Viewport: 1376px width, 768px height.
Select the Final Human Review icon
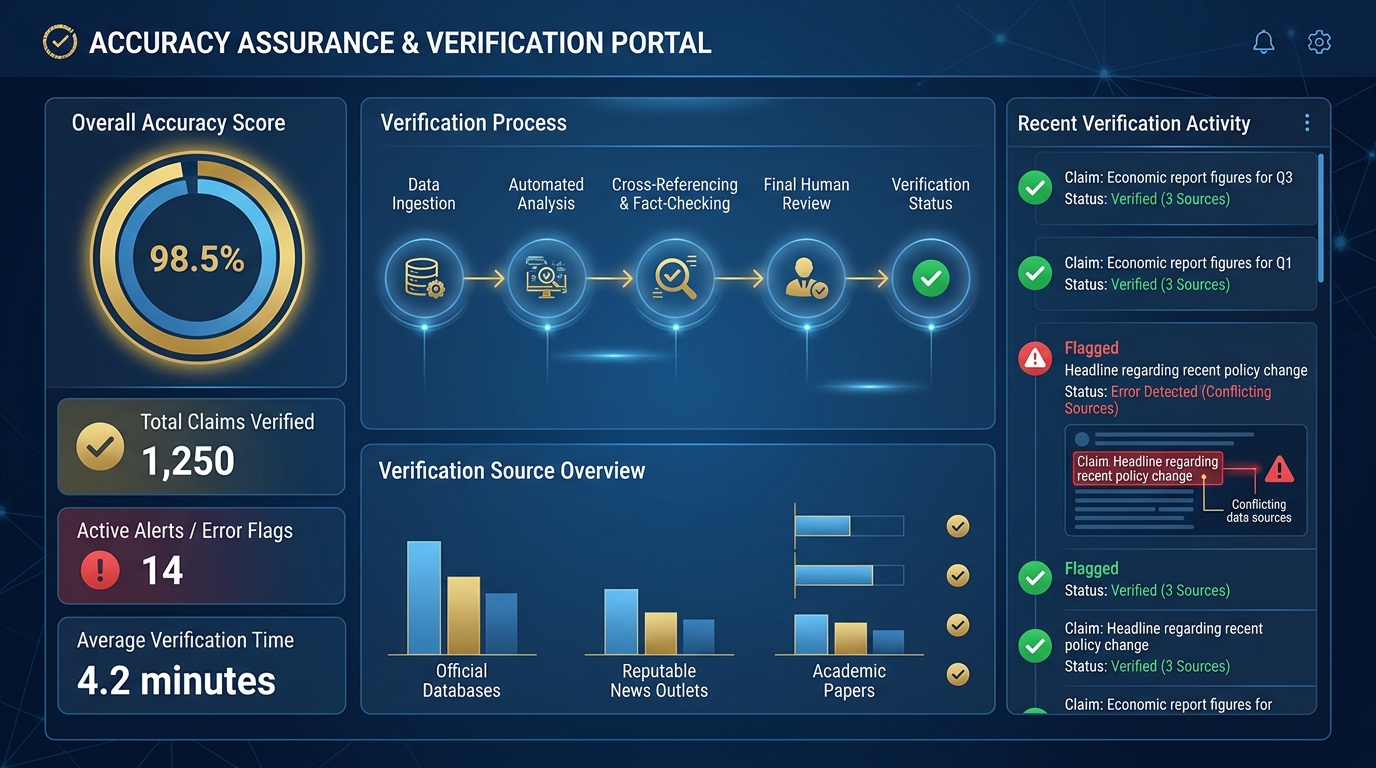pos(806,277)
